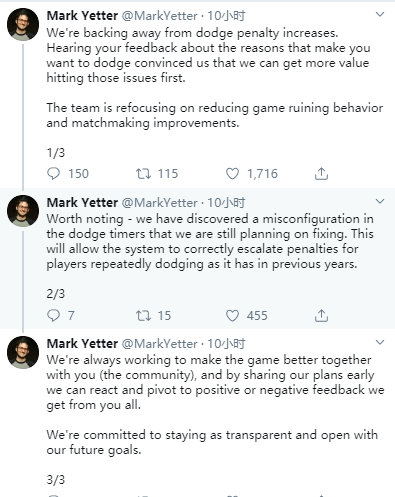Reply to the 2/3 tweet with 7 replies
The image size is (395, 497).
click(x=54, y=315)
